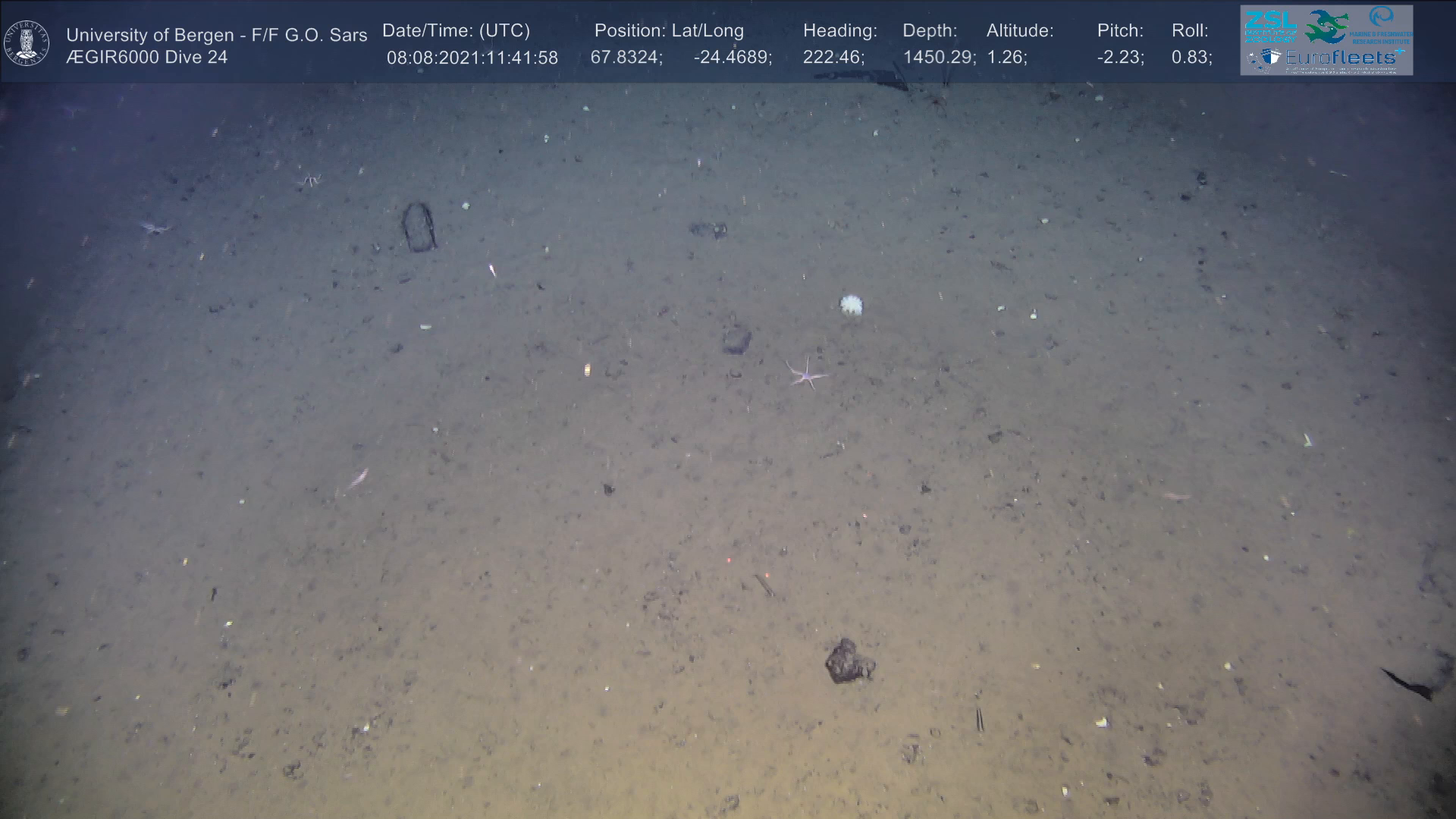This screenshot has height=819, width=1456.
Task: Click the University of Bergen vessel title text
Action: point(216,35)
